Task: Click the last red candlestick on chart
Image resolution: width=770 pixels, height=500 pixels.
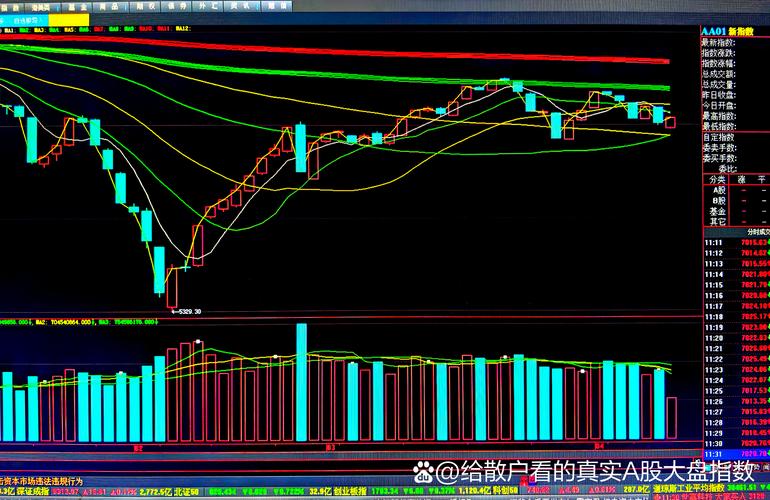Action: click(670, 122)
